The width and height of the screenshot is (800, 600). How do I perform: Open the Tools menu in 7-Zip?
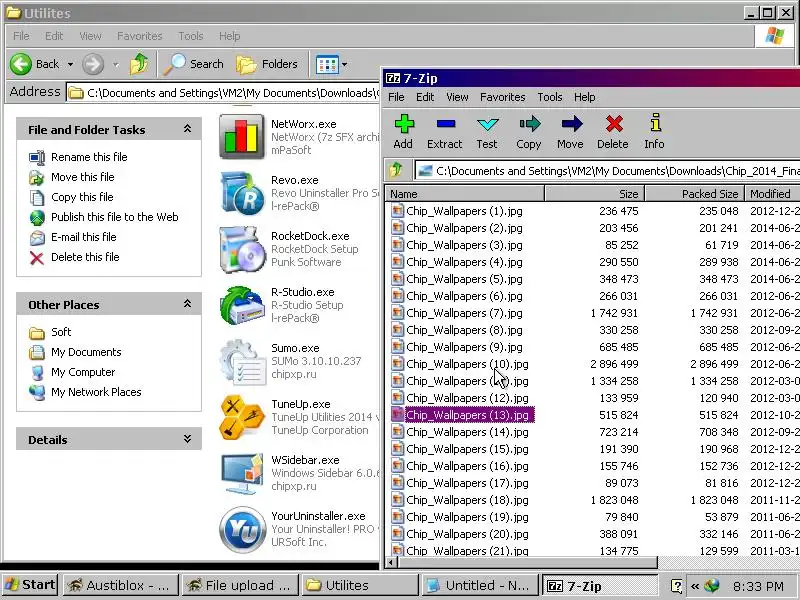(x=549, y=97)
